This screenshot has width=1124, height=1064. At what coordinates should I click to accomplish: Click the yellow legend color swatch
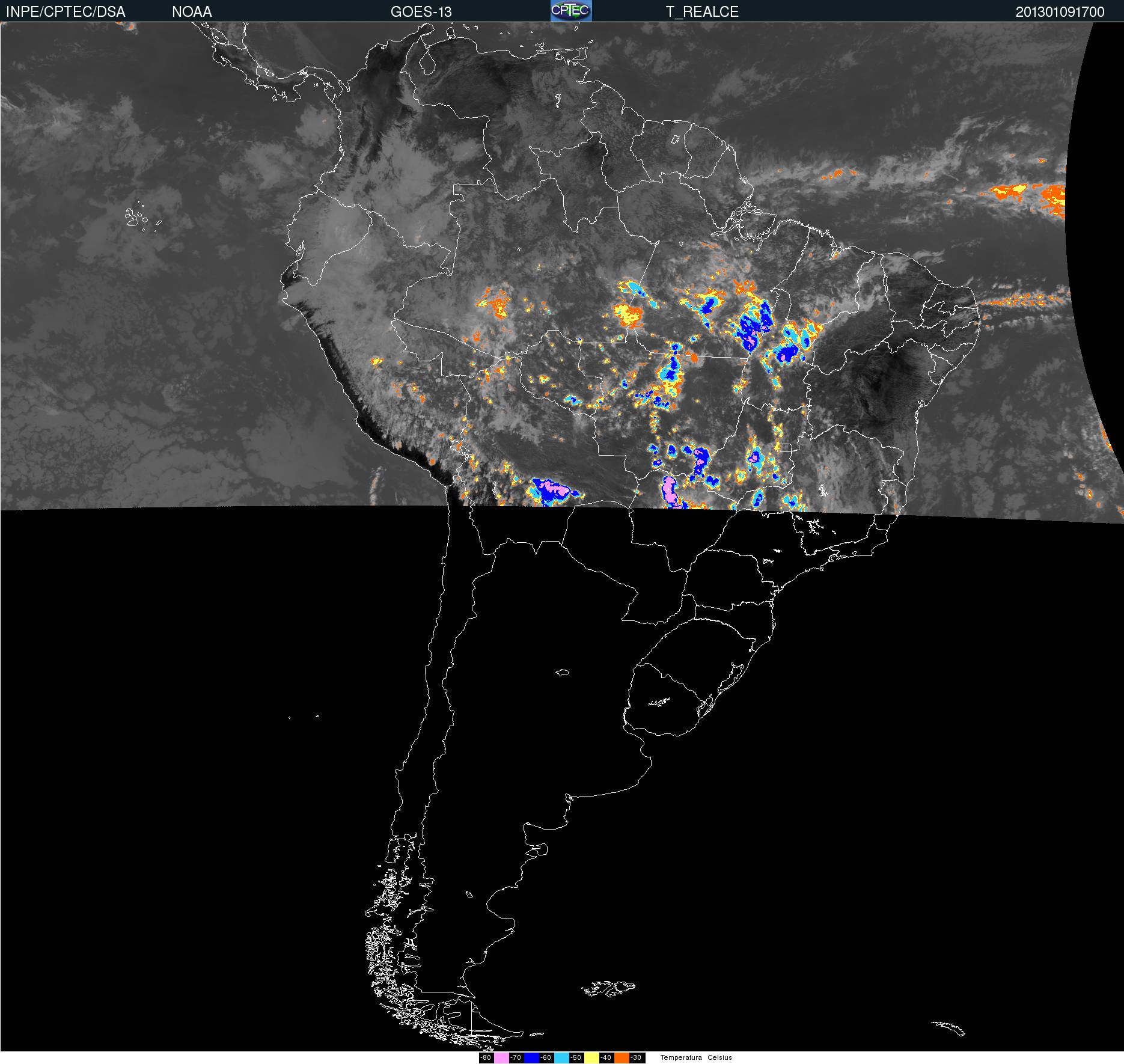[x=591, y=1057]
